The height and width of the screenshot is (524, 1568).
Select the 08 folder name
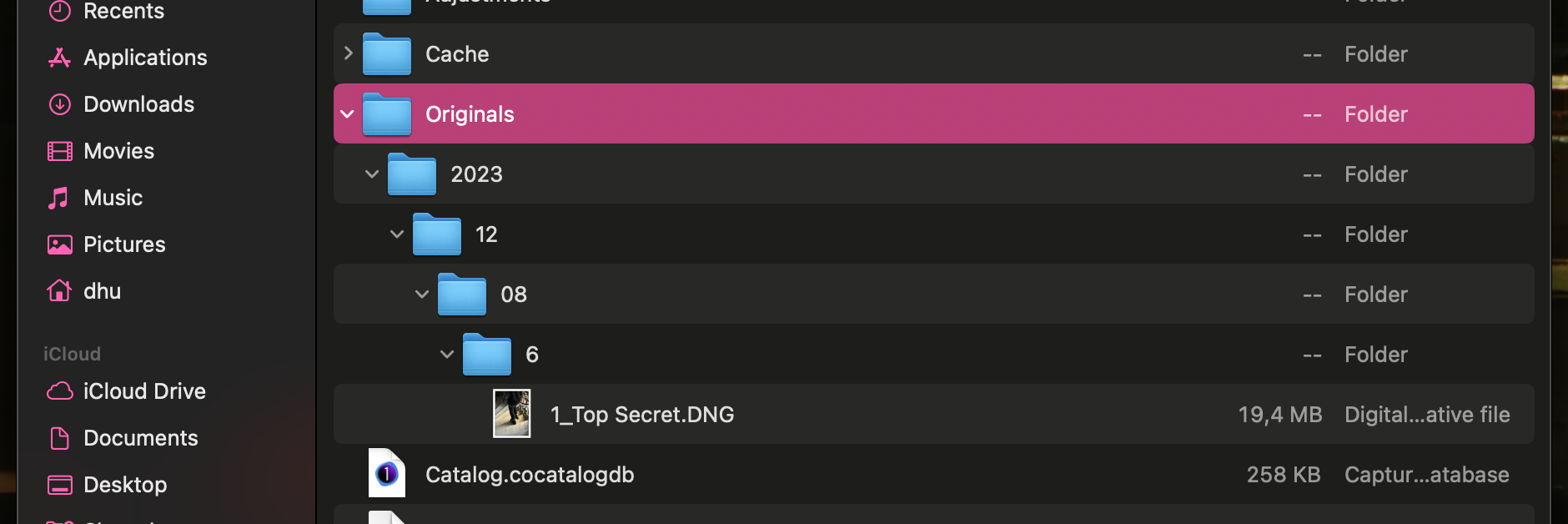(x=514, y=295)
